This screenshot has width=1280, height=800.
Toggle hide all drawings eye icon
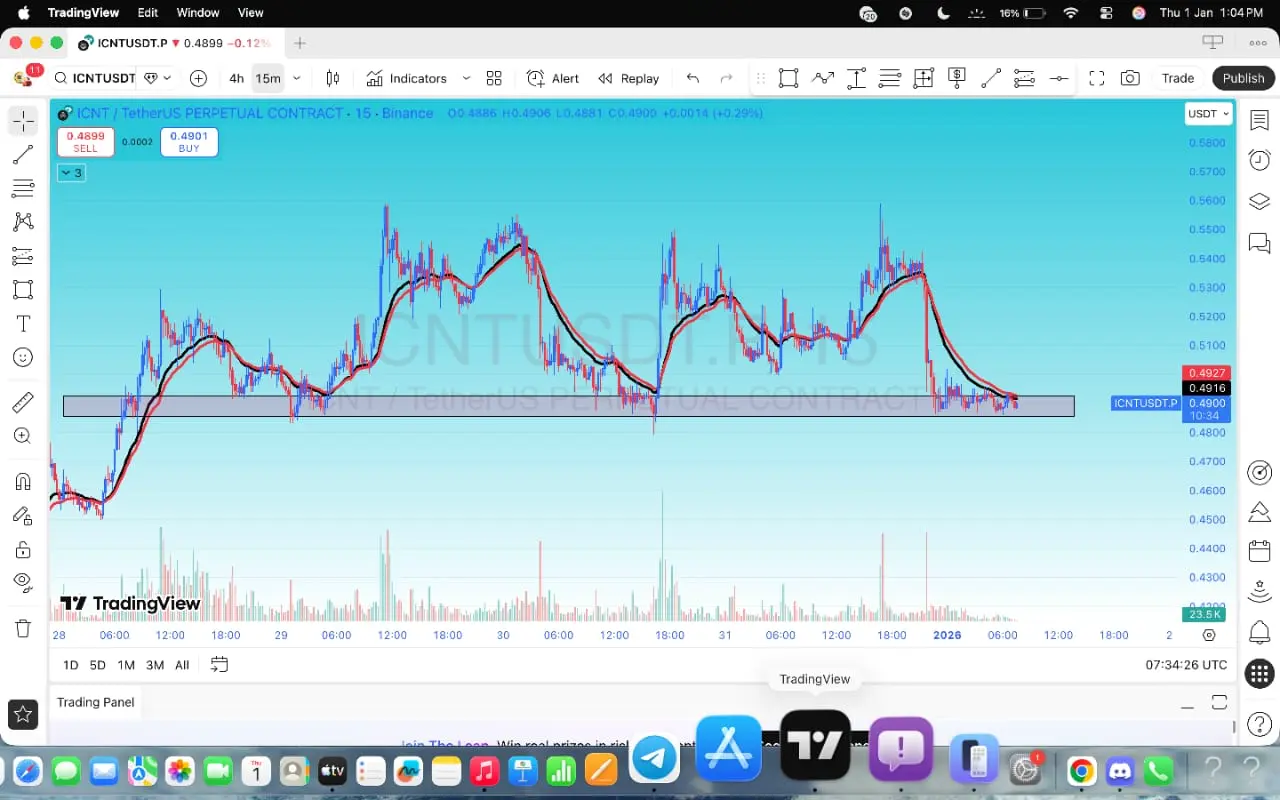point(23,582)
